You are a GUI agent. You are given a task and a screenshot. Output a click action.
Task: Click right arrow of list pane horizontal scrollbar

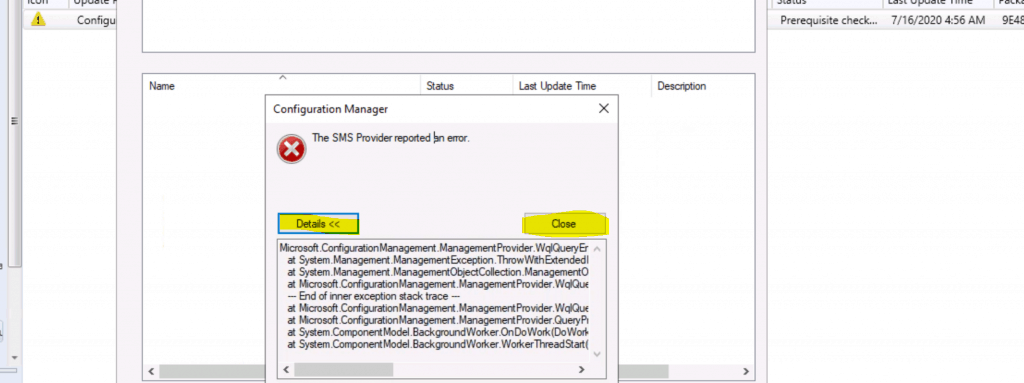pos(746,371)
